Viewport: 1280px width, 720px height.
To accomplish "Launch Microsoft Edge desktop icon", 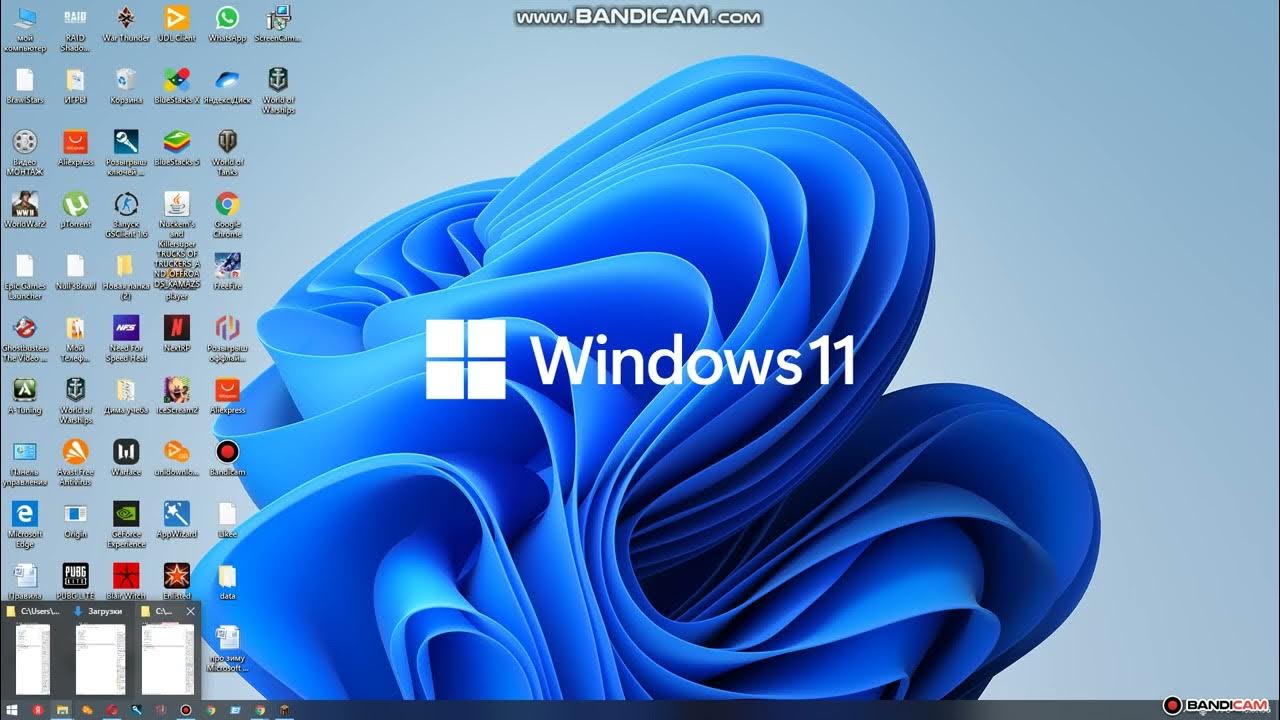I will [25, 525].
